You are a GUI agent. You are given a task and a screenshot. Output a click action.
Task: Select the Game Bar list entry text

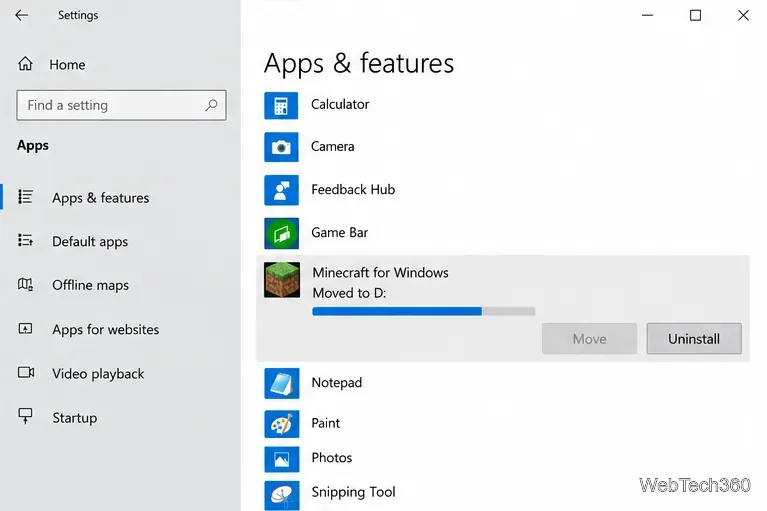pyautogui.click(x=339, y=232)
